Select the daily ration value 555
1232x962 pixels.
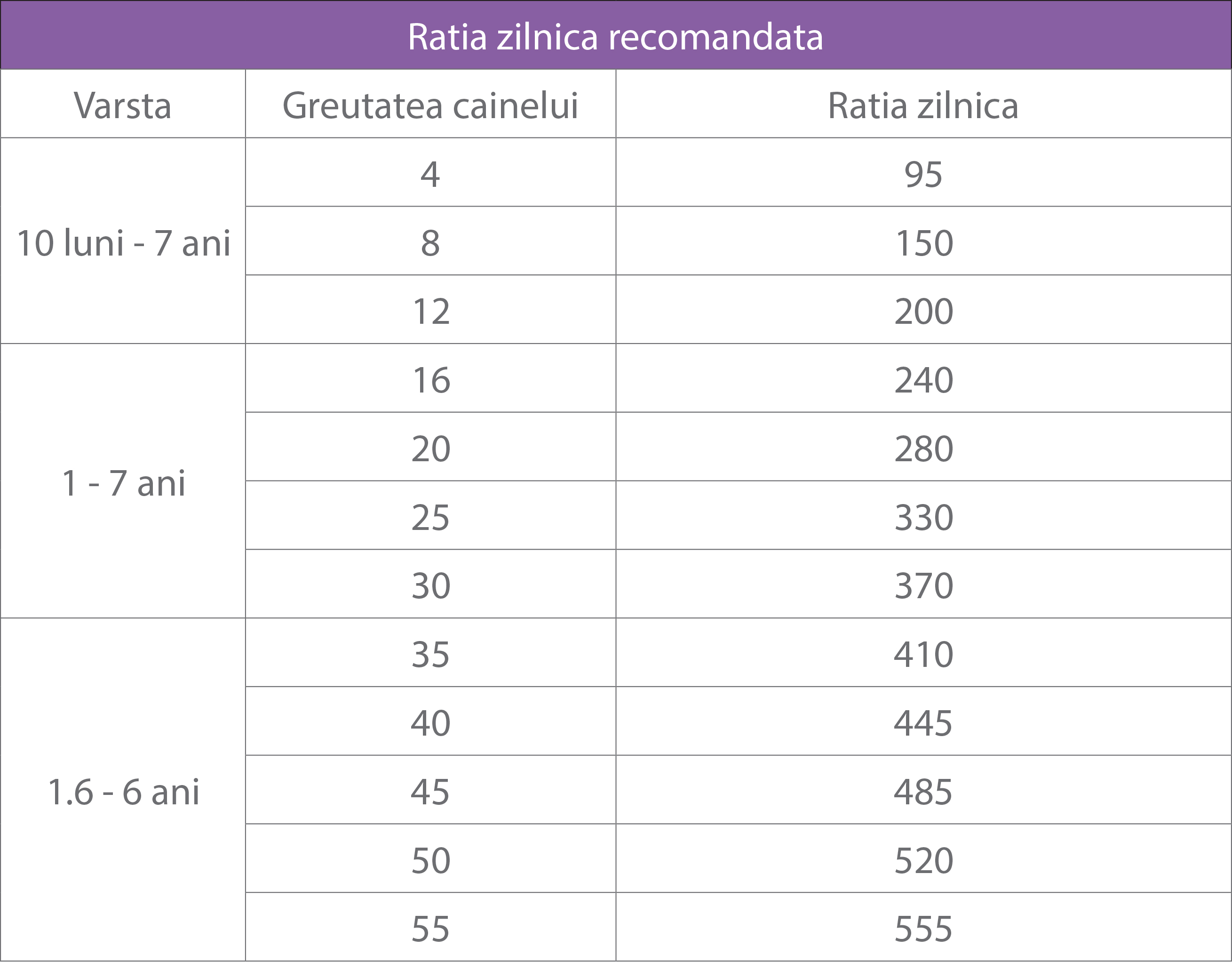923,927
